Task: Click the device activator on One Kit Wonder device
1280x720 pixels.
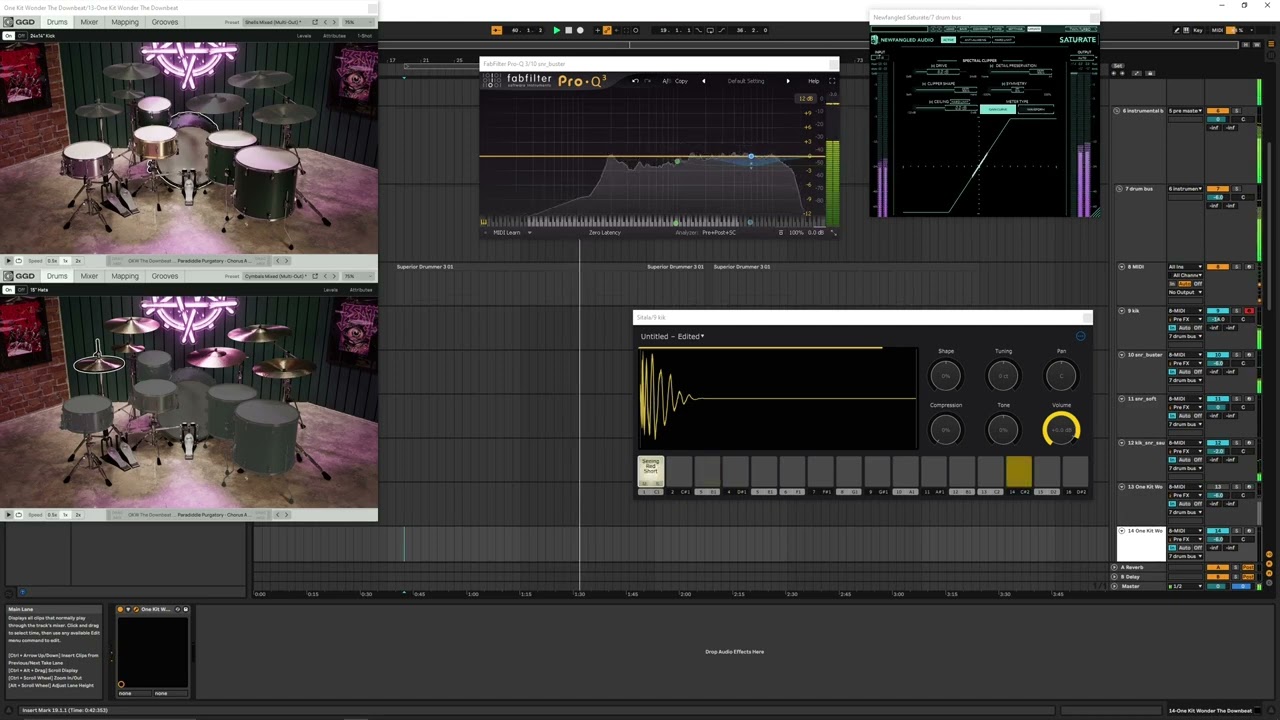Action: 121,609
